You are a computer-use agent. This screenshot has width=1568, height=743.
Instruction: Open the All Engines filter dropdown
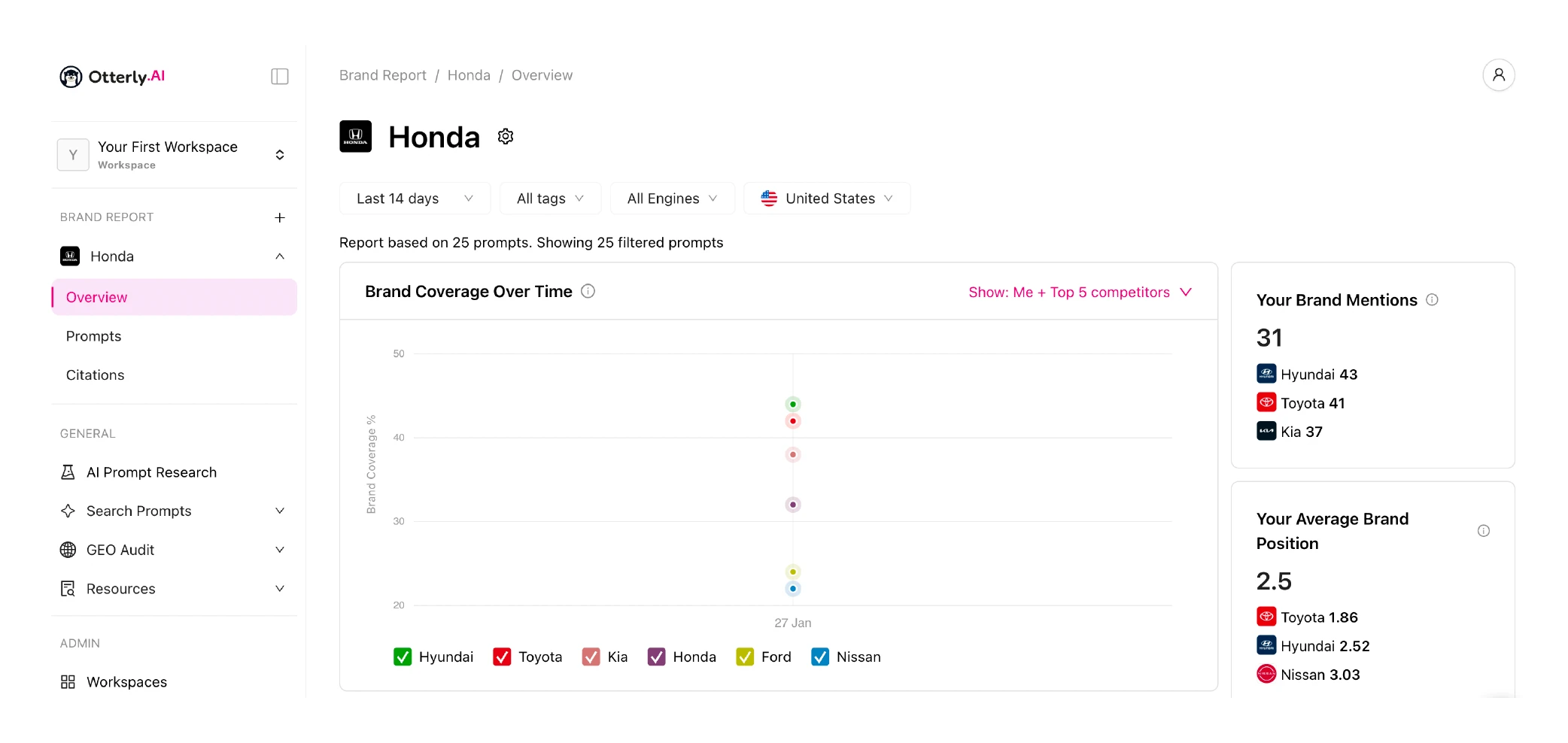672,199
